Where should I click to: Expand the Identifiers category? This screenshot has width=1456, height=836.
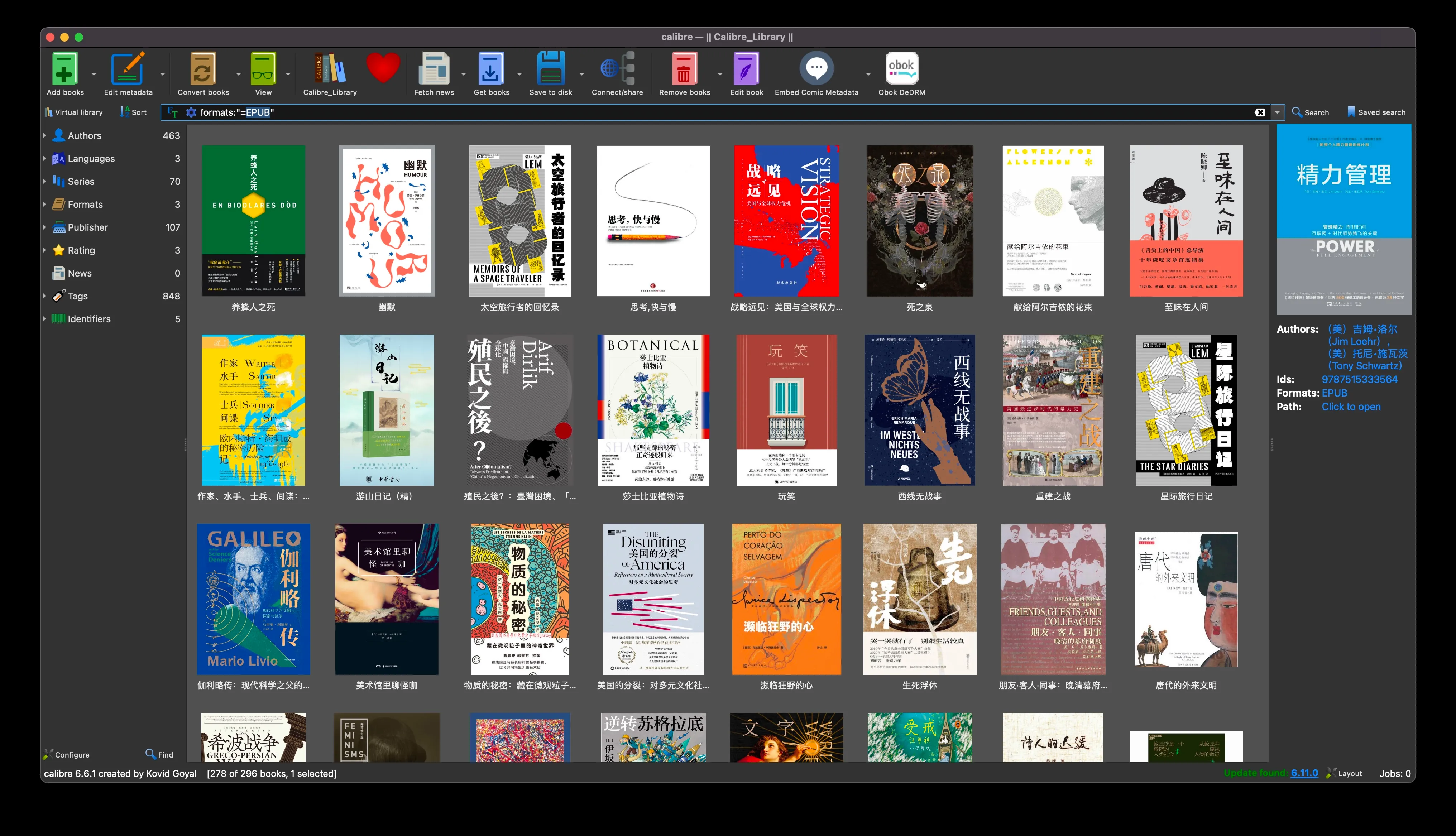click(x=44, y=319)
